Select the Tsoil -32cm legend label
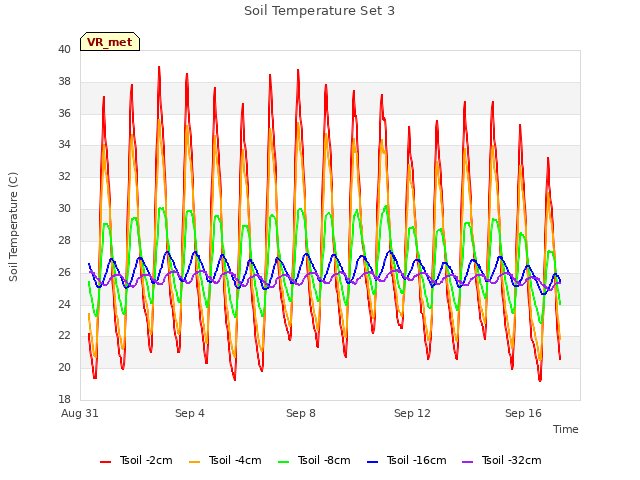 click(x=511, y=460)
